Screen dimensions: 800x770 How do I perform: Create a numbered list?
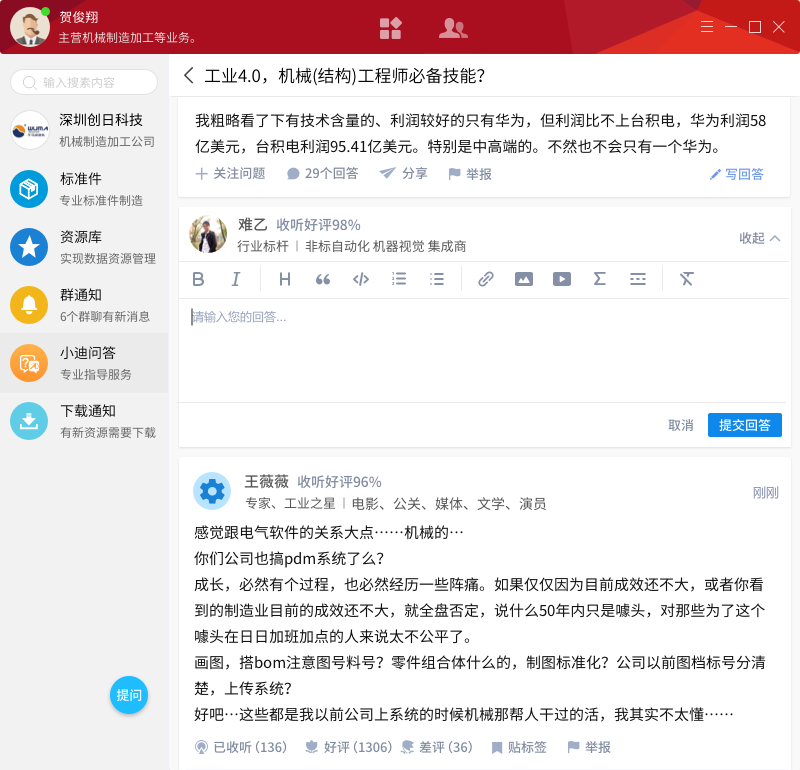pos(398,279)
